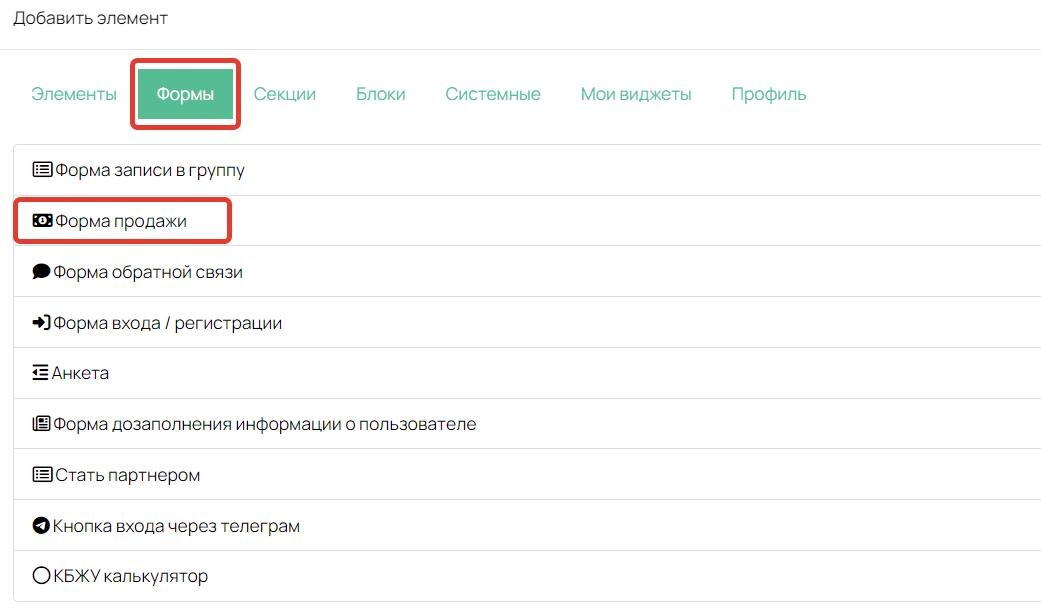Screen dimensions: 1041x615
Task: Open the Профиль tab
Action: coord(769,94)
